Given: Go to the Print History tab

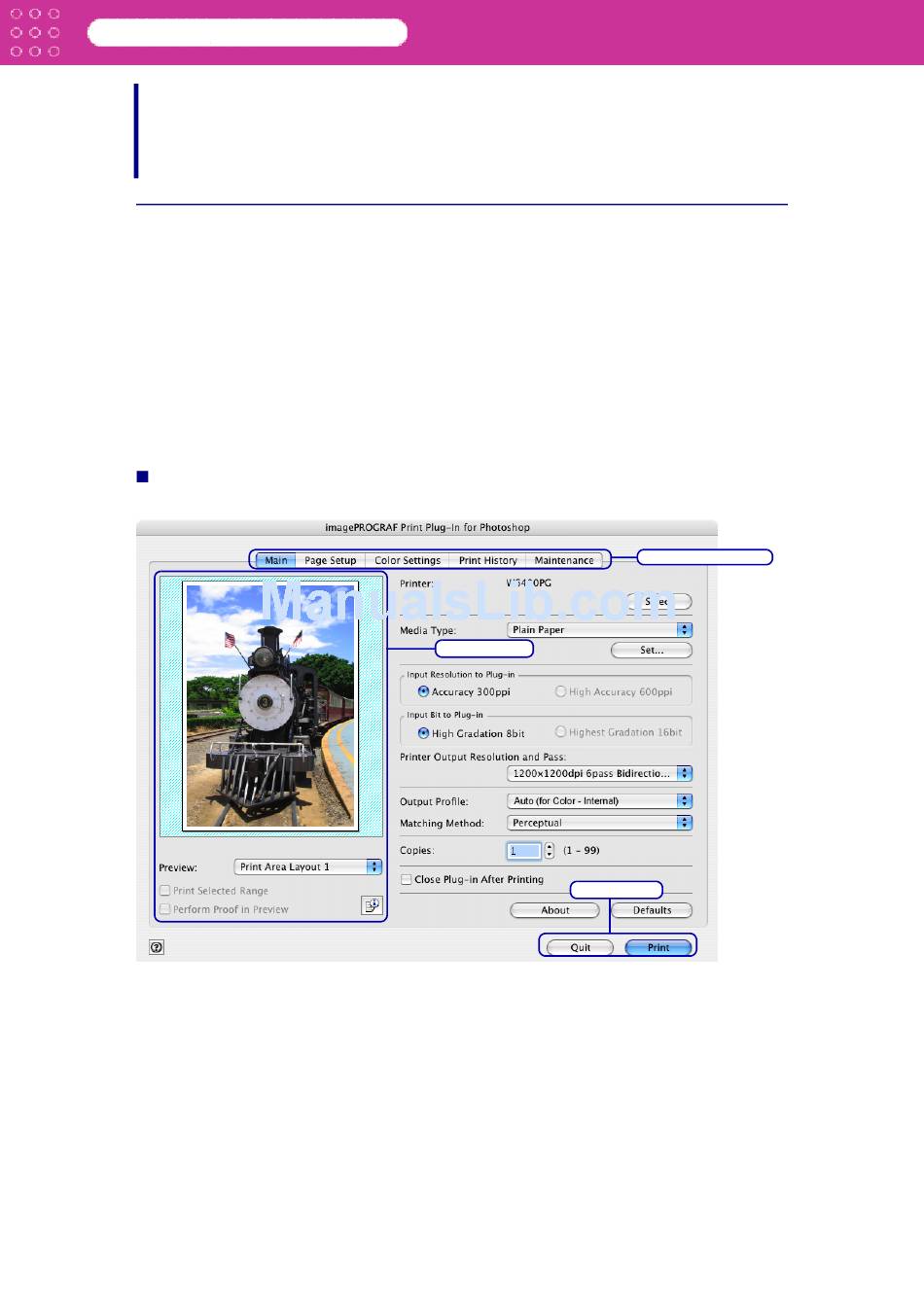Looking at the screenshot, I should click(x=488, y=560).
